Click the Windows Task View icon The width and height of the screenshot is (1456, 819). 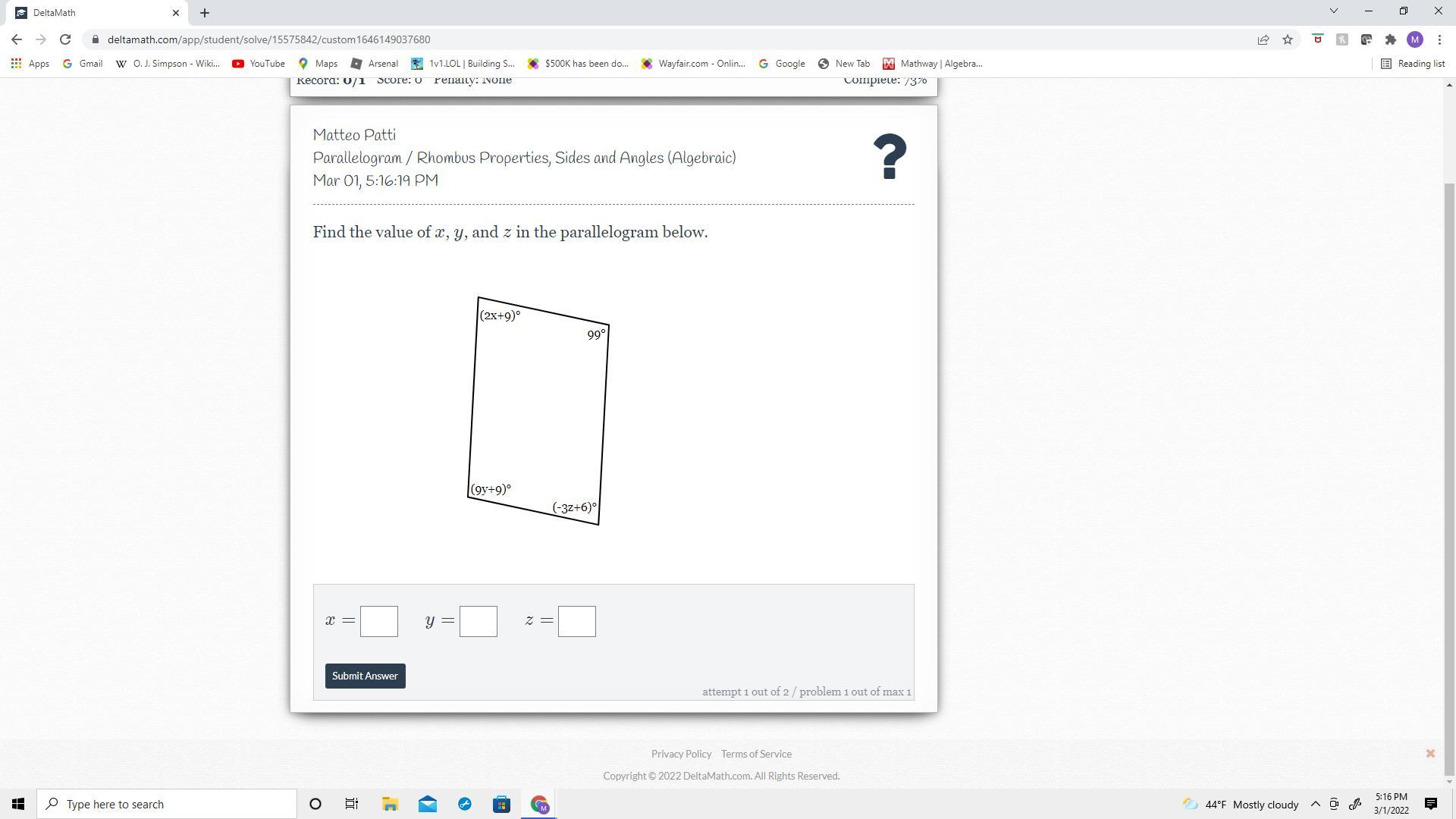point(352,804)
